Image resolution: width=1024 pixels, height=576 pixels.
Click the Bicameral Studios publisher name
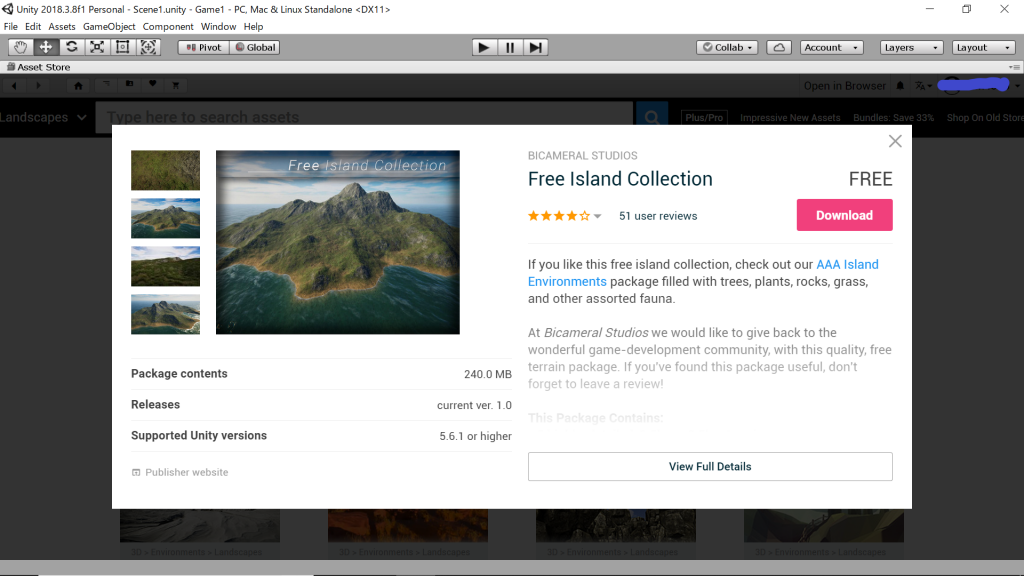tap(583, 155)
